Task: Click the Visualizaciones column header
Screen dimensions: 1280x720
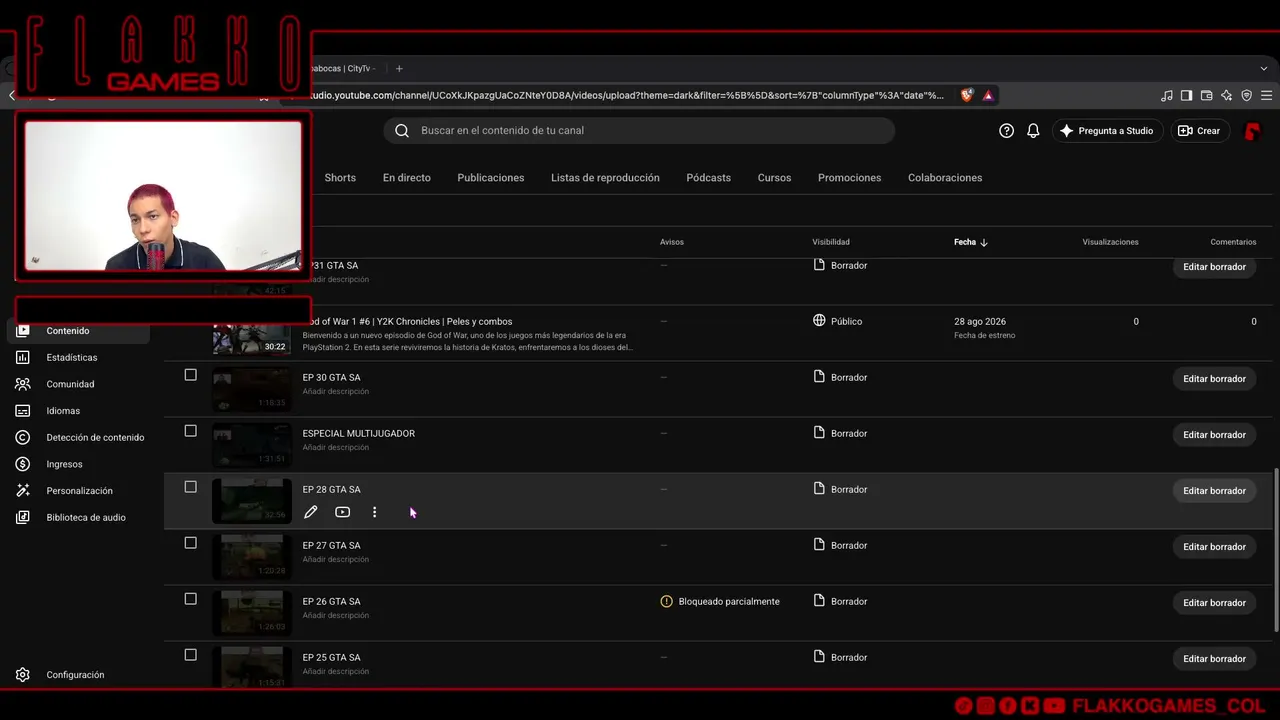Action: [1110, 242]
